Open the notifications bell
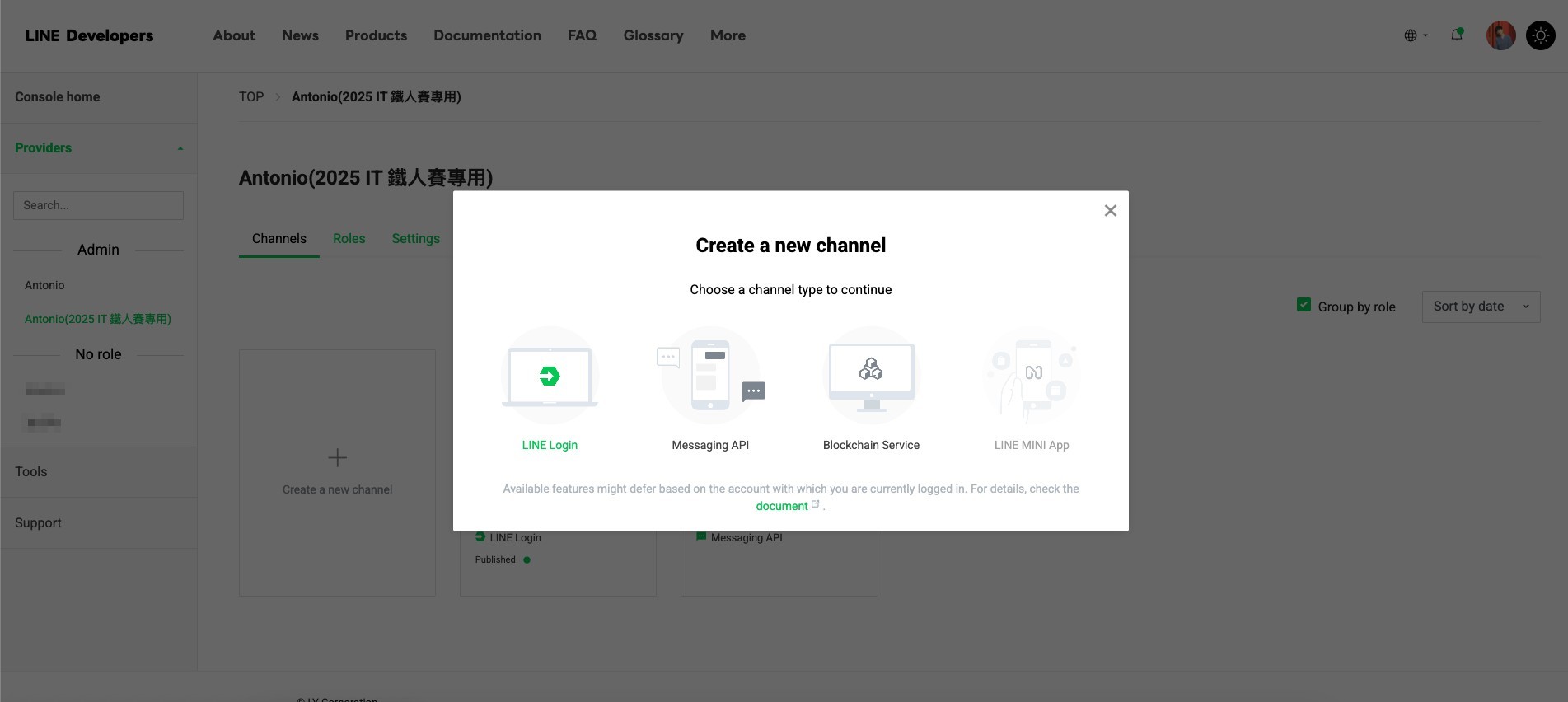This screenshot has height=702, width=1568. tap(1457, 35)
